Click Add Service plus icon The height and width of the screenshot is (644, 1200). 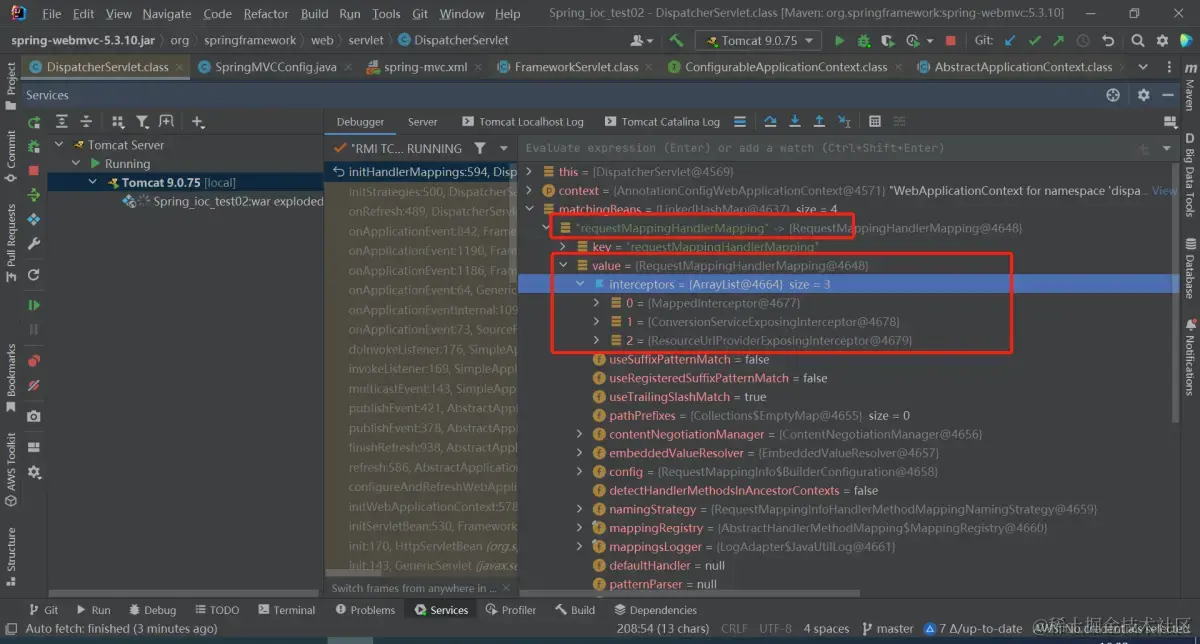coord(197,122)
